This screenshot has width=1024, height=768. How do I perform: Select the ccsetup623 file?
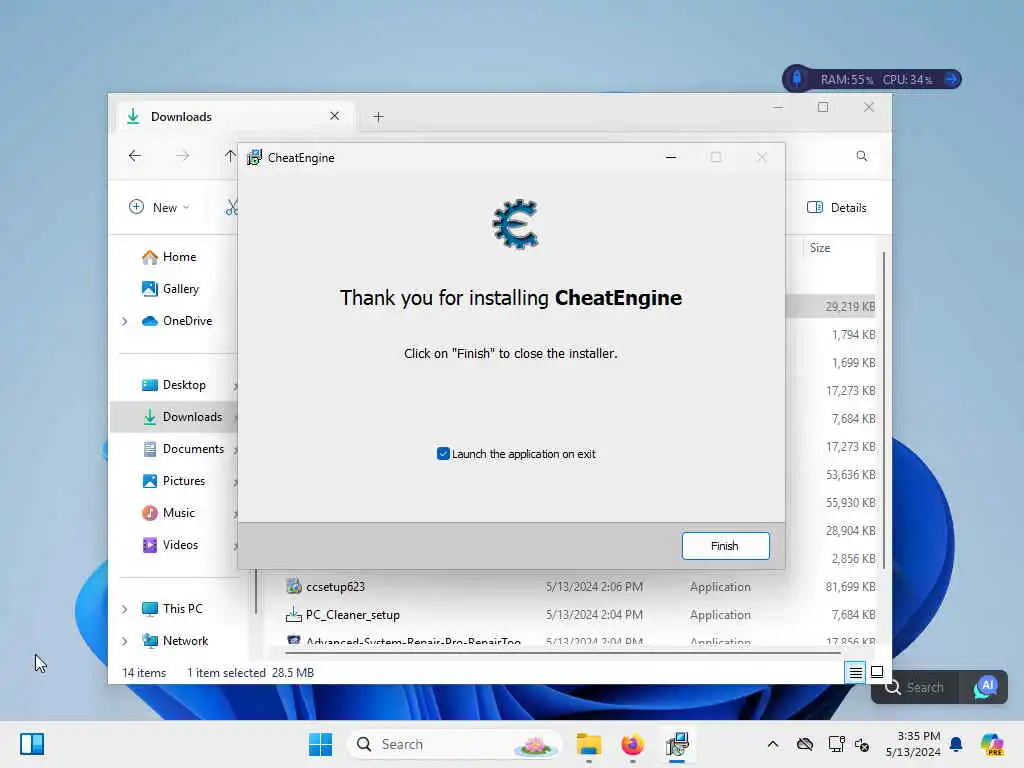click(335, 586)
